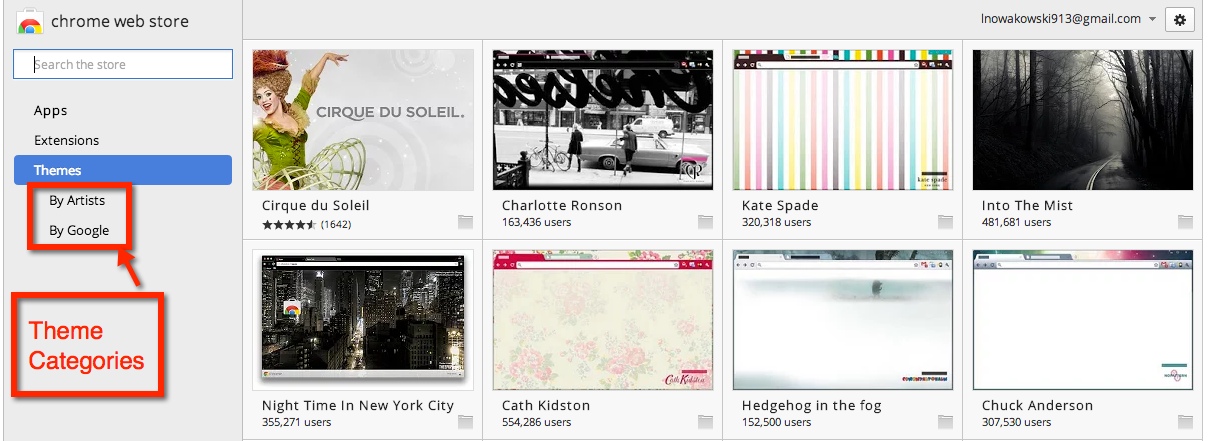
Task: Click the small icon beside Chuck Anderson
Action: point(1186,421)
